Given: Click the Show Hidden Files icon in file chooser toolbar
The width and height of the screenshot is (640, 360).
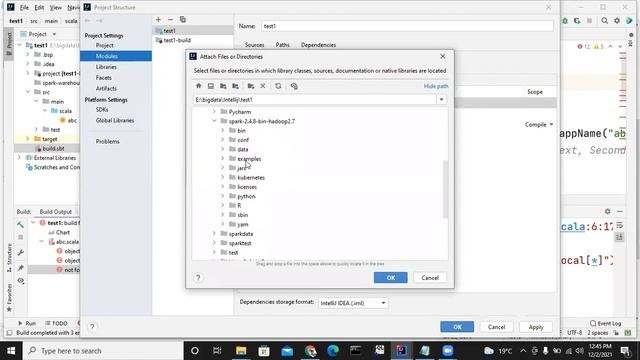Looking at the screenshot, I should point(294,86).
